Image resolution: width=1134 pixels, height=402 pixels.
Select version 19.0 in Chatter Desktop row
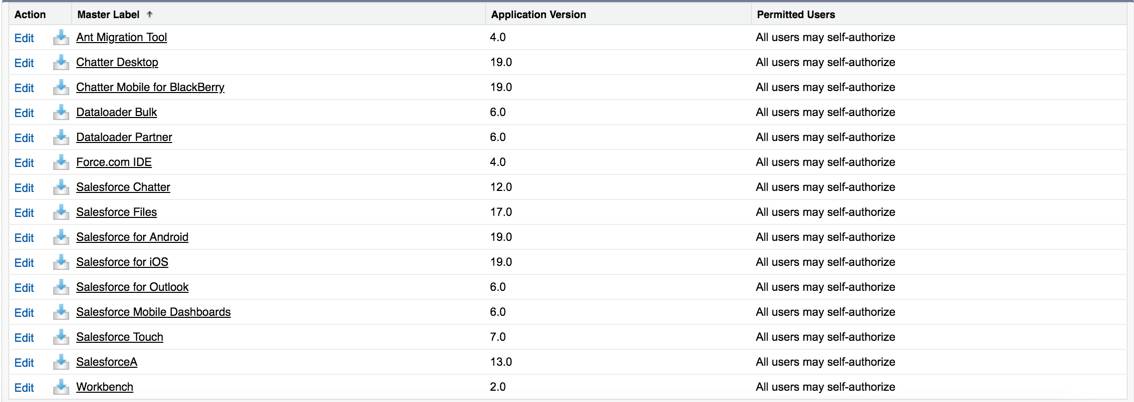tap(501, 62)
